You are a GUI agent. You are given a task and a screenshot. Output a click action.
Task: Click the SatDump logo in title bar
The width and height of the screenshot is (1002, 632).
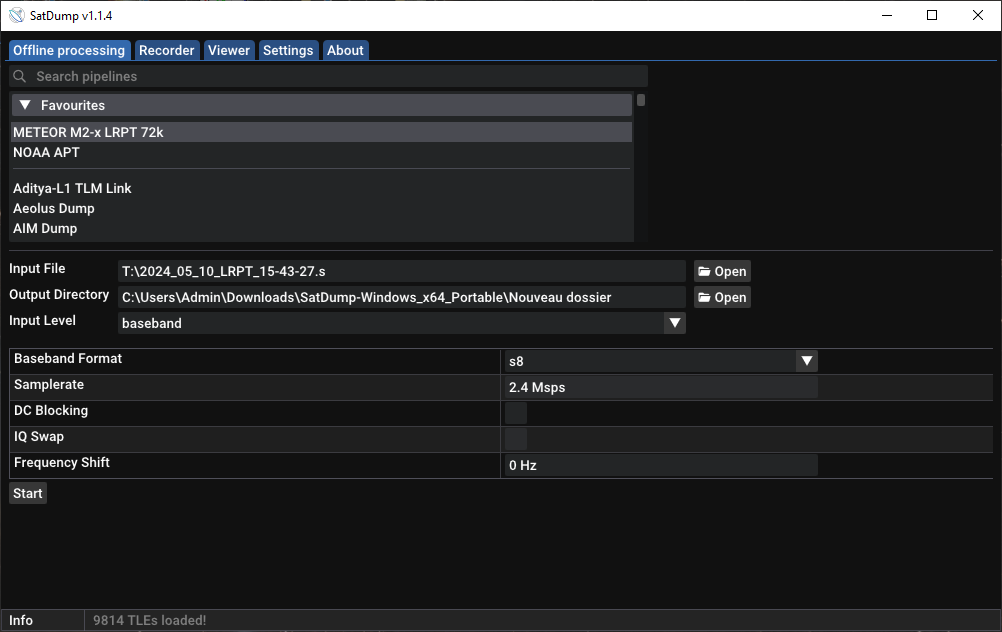[x=16, y=15]
